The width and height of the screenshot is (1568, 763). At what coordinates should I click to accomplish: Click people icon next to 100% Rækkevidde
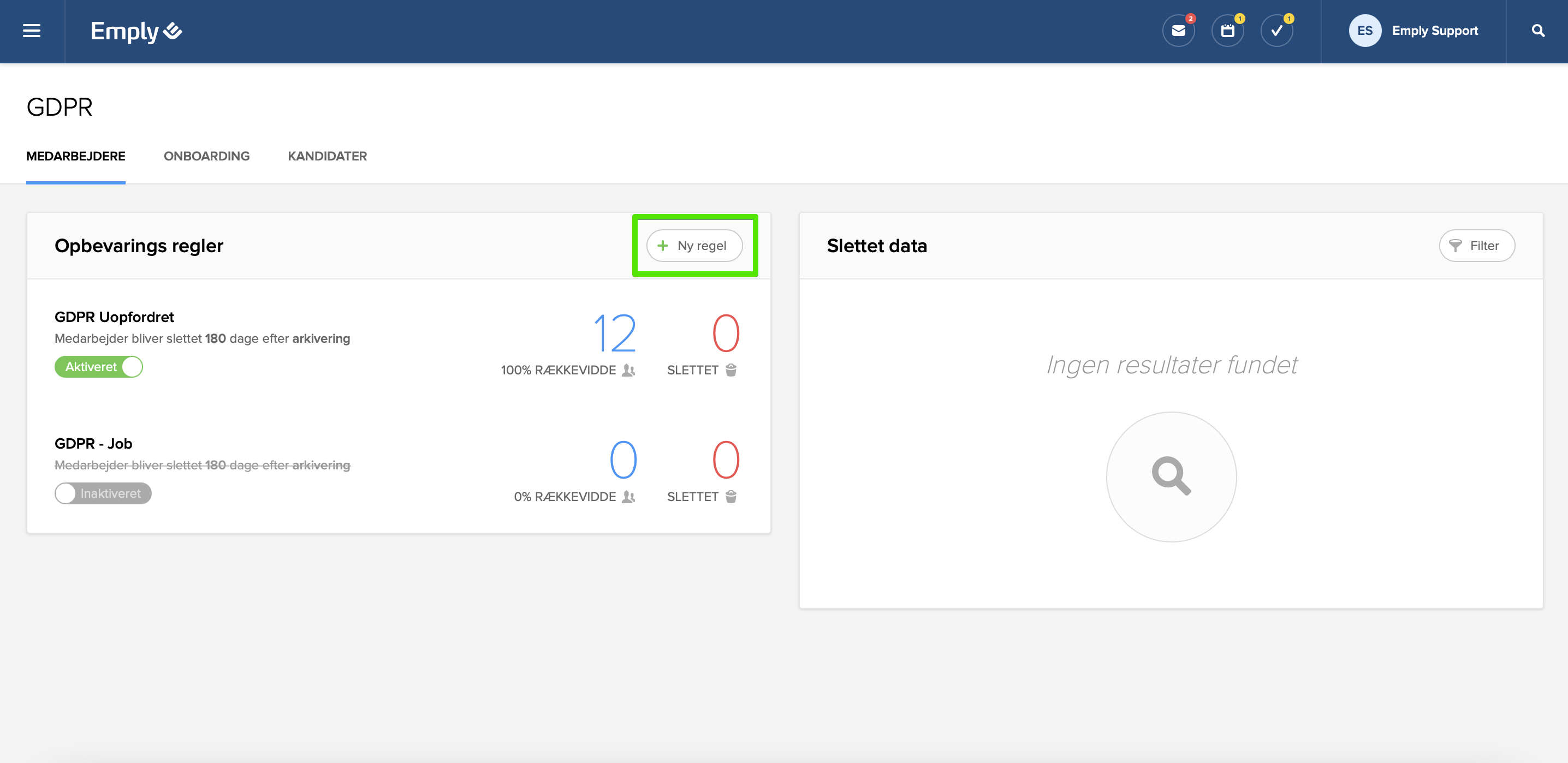point(628,370)
